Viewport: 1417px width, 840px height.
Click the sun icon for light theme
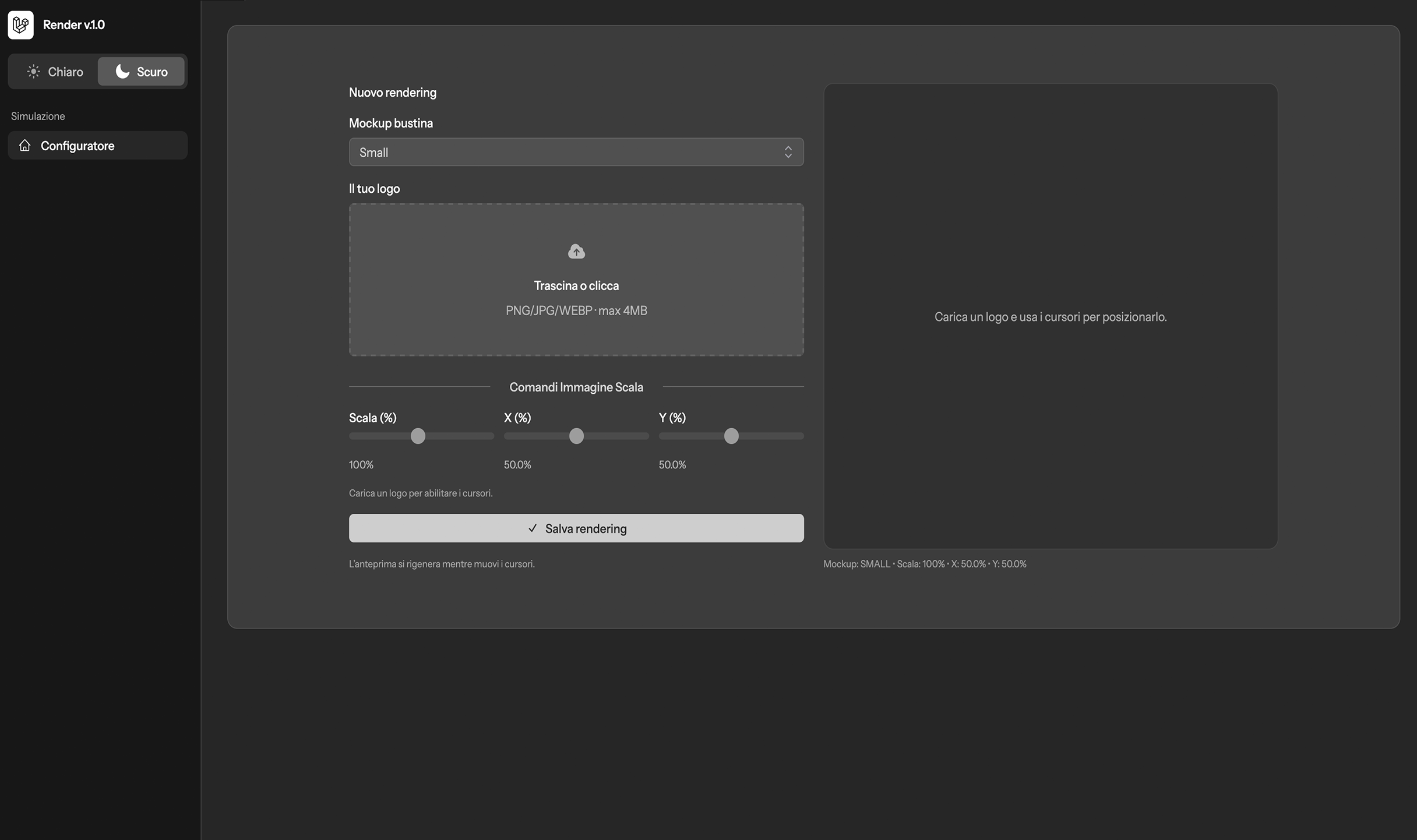pyautogui.click(x=33, y=72)
